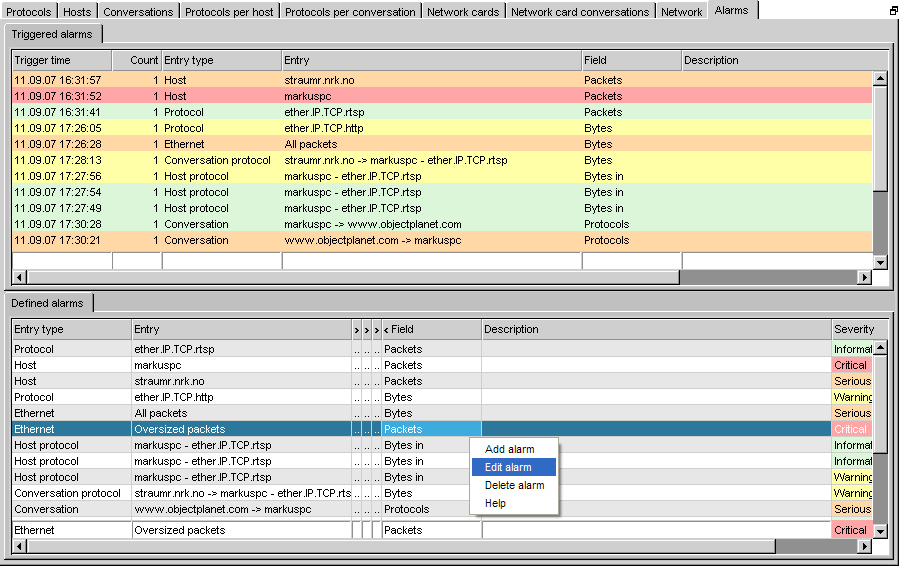Click empty Description field in bottom detail row

(656, 530)
